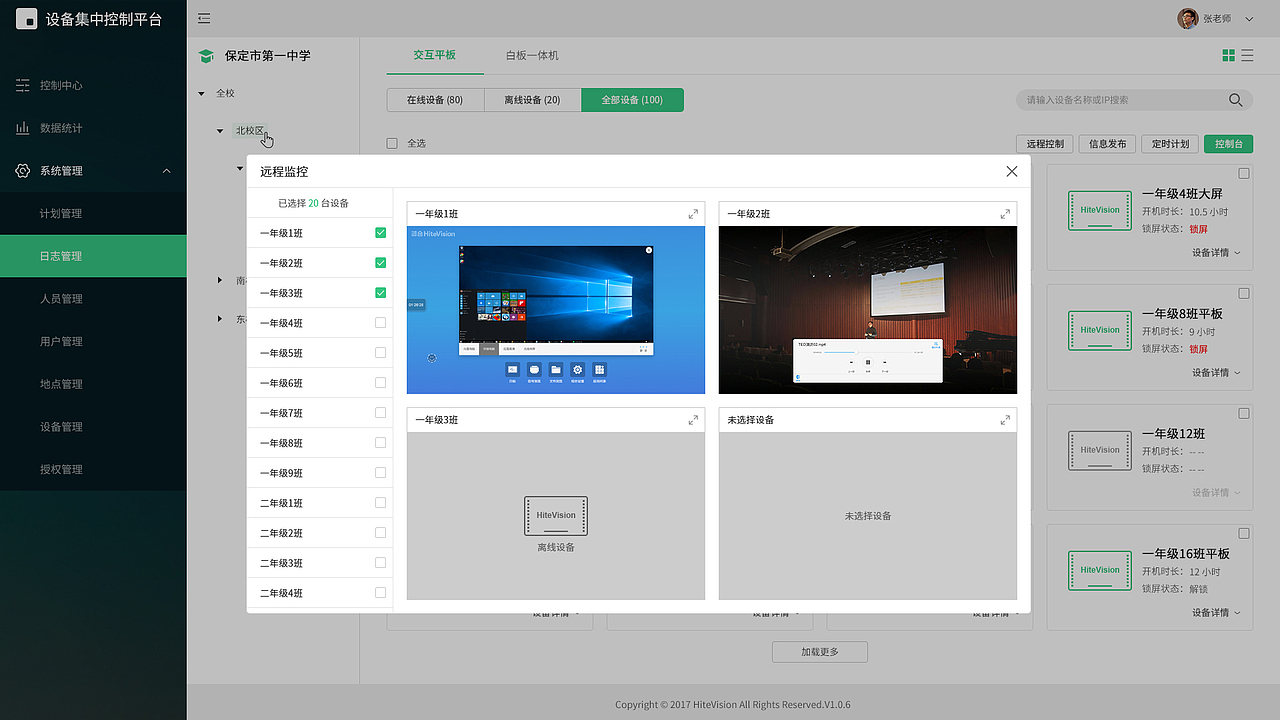Click the search magnifier icon

(x=1235, y=100)
